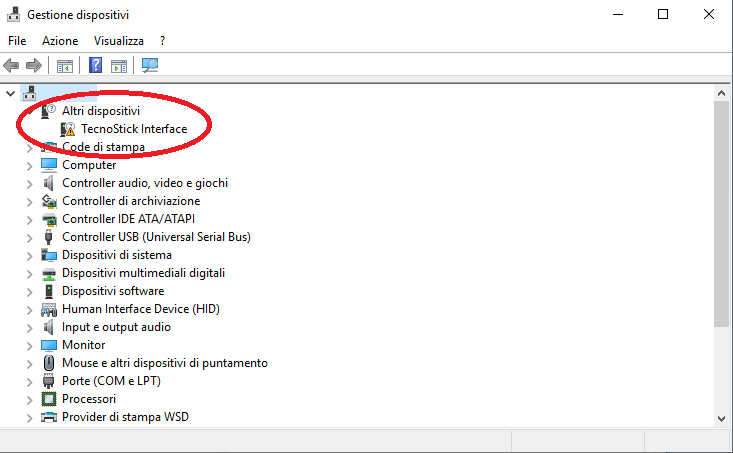The height and width of the screenshot is (453, 733).
Task: Click the Computer category monitor icon
Action: coord(49,165)
